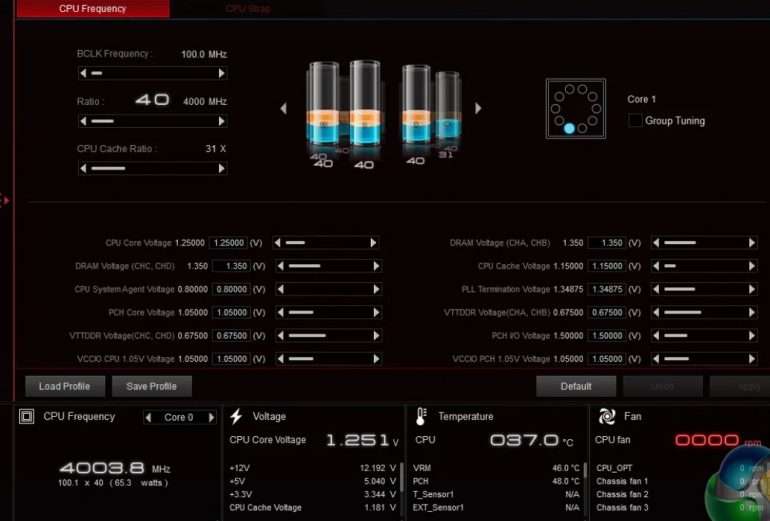Enable the Group Tuning checkbox
This screenshot has height=521, width=770.
pyautogui.click(x=635, y=121)
